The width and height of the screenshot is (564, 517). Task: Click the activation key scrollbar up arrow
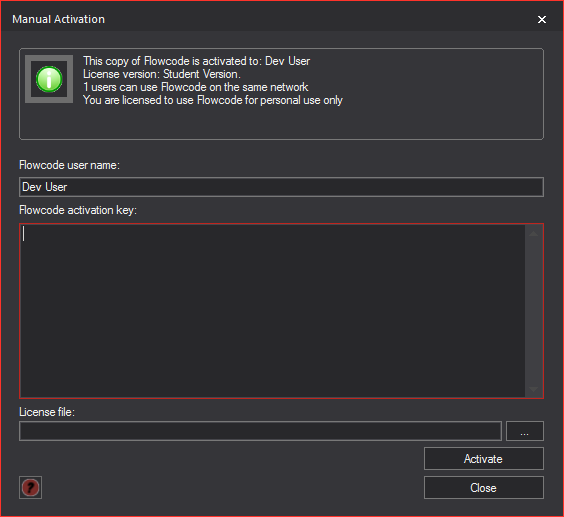click(534, 234)
